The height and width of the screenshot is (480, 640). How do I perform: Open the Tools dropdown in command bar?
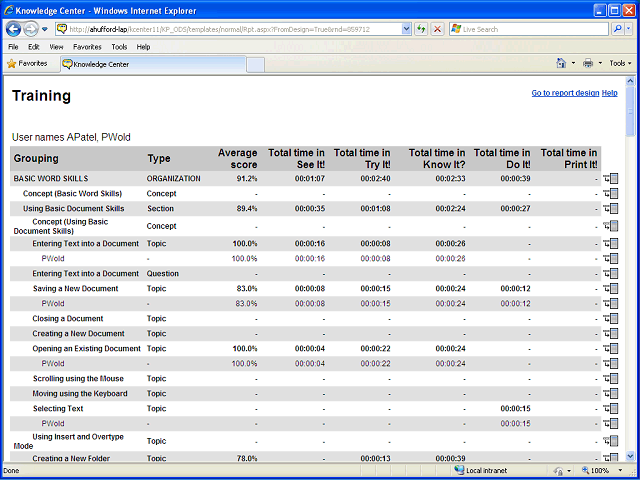tap(620, 63)
